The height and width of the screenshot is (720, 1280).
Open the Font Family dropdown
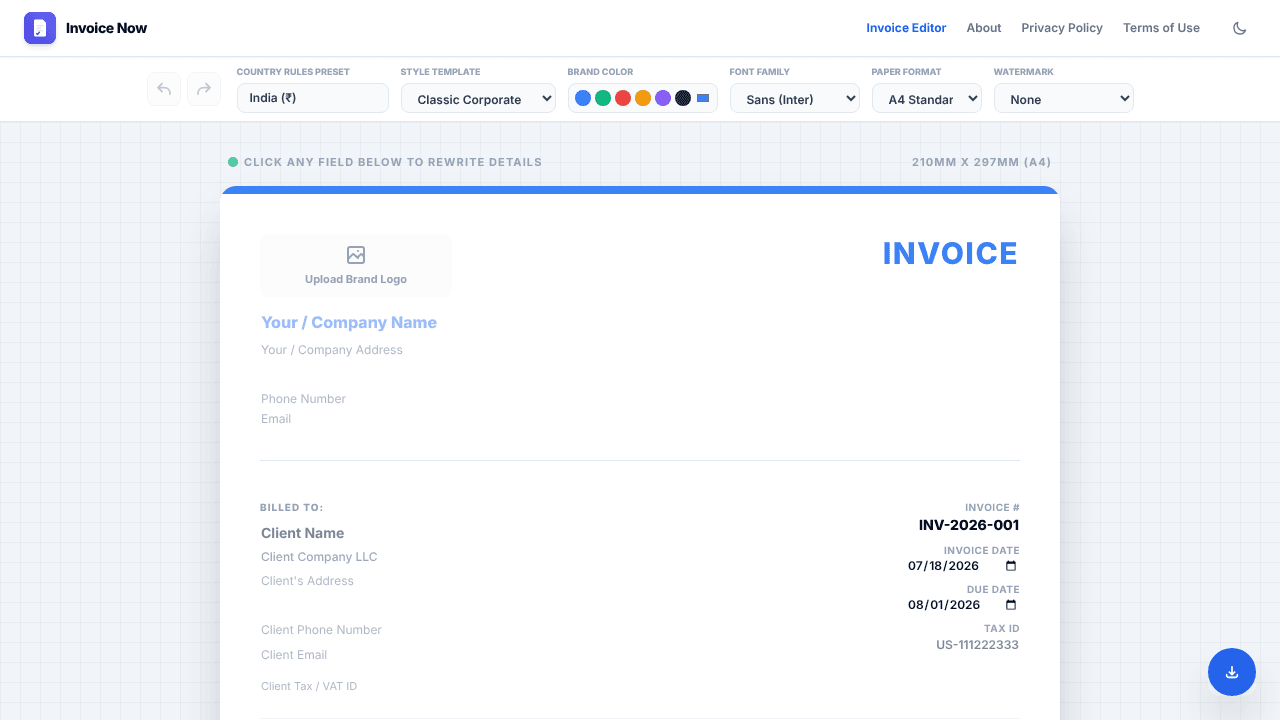click(x=795, y=98)
